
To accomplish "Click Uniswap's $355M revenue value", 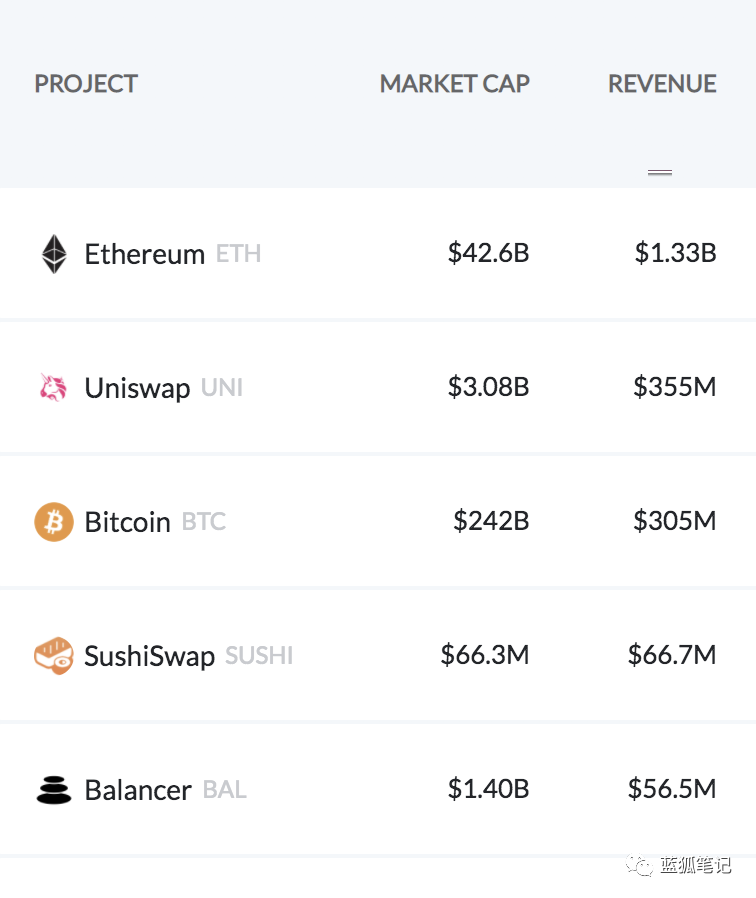I will 674,387.
